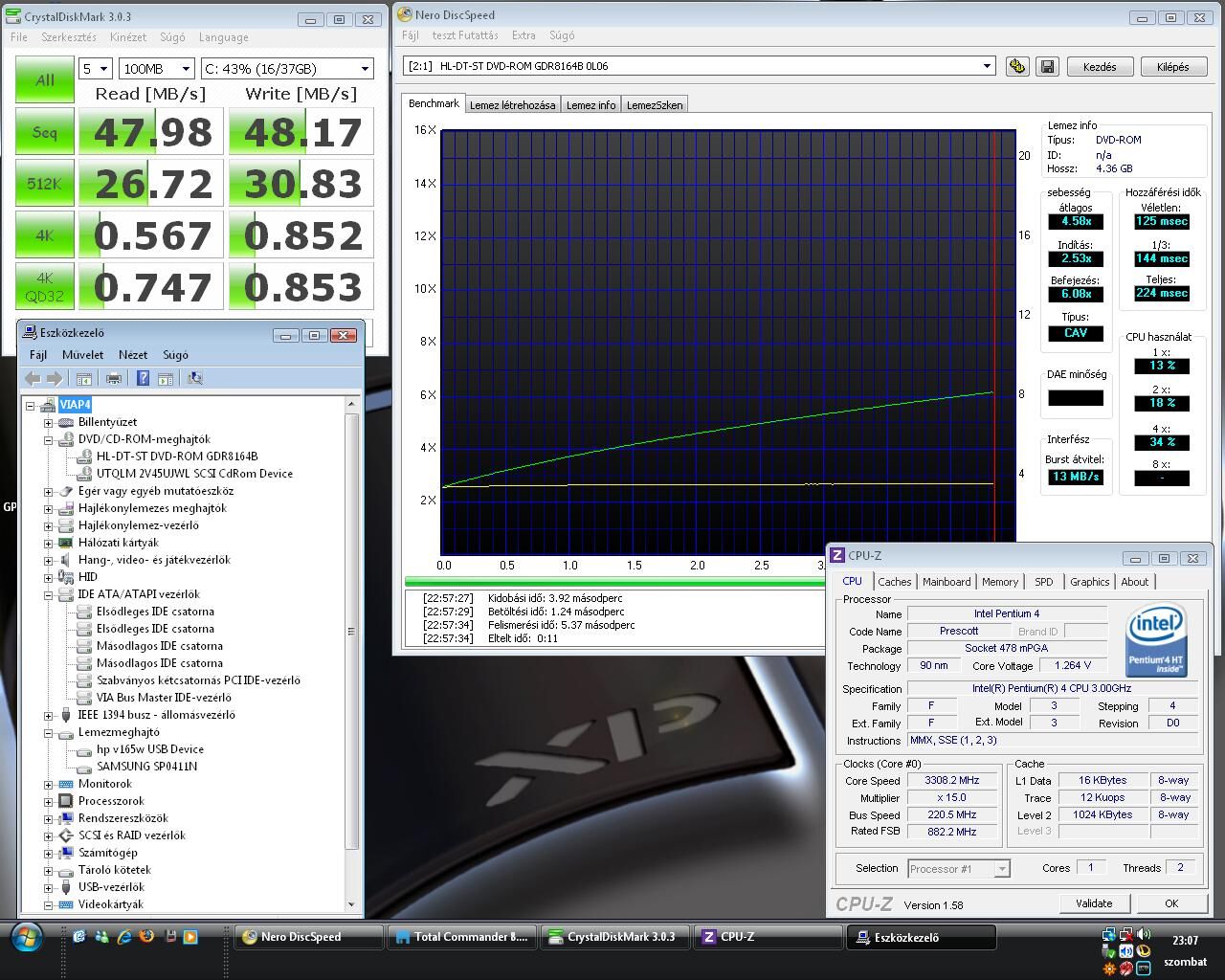Click the volume speaker tray icon
The width and height of the screenshot is (1225, 980).
pyautogui.click(x=1144, y=935)
